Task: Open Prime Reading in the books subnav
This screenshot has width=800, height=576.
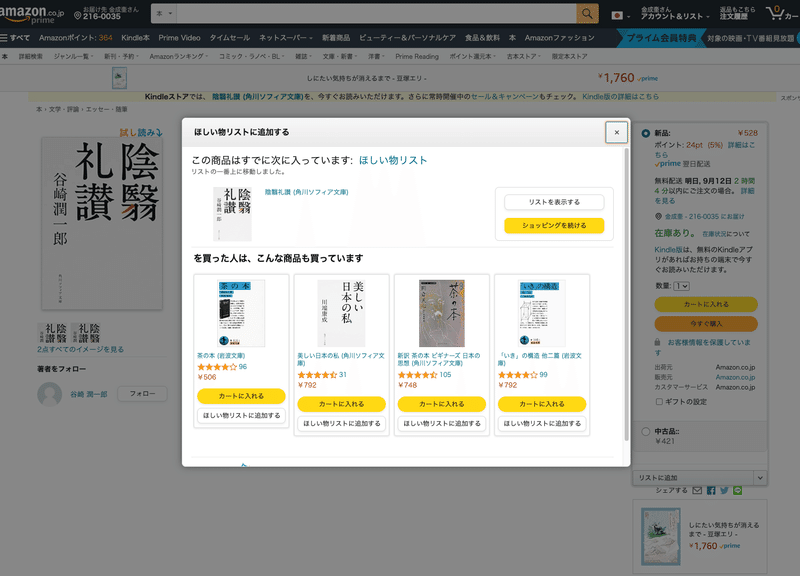Action: coord(417,56)
